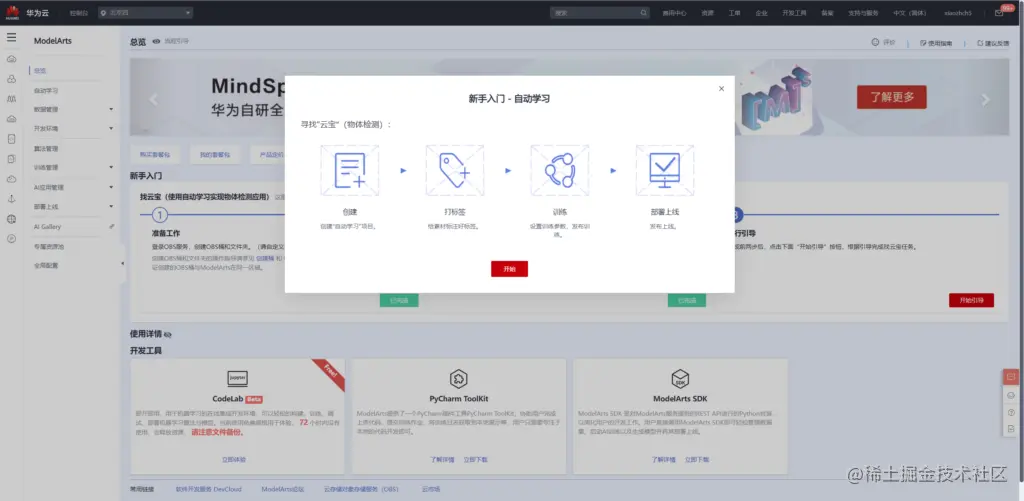
Task: Click 立即下载 on ModelArts SDK card
Action: tap(697, 460)
